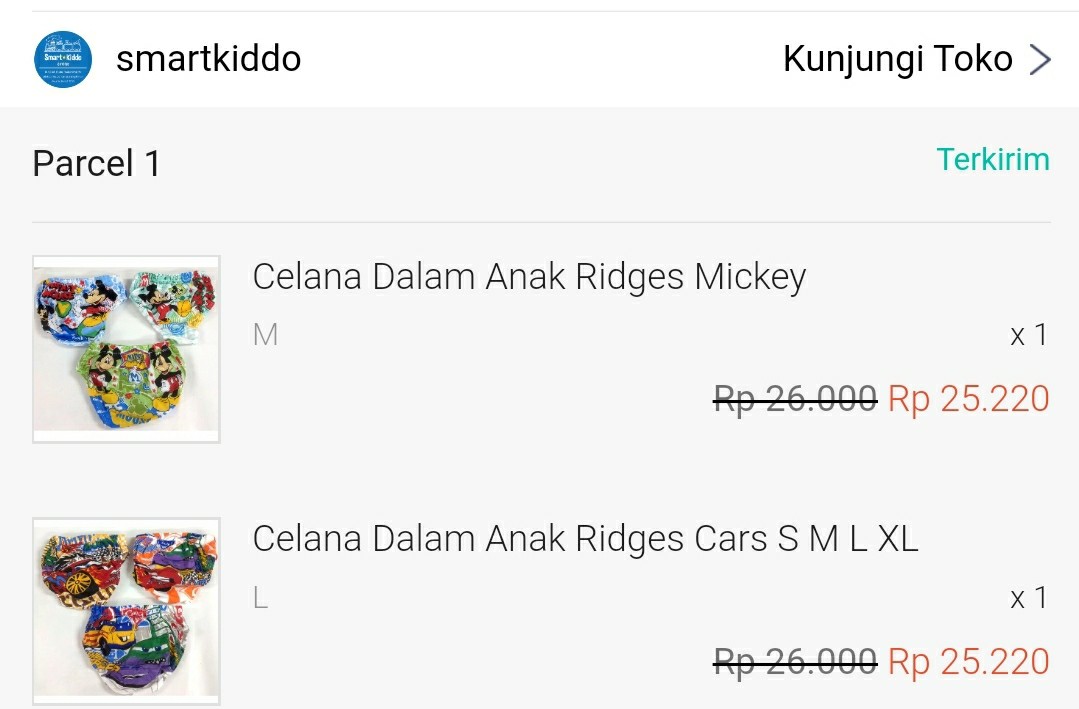The width and height of the screenshot is (1079, 709).
Task: Click Cars item's crossed-out Rp 26.000 price
Action: [x=795, y=662]
